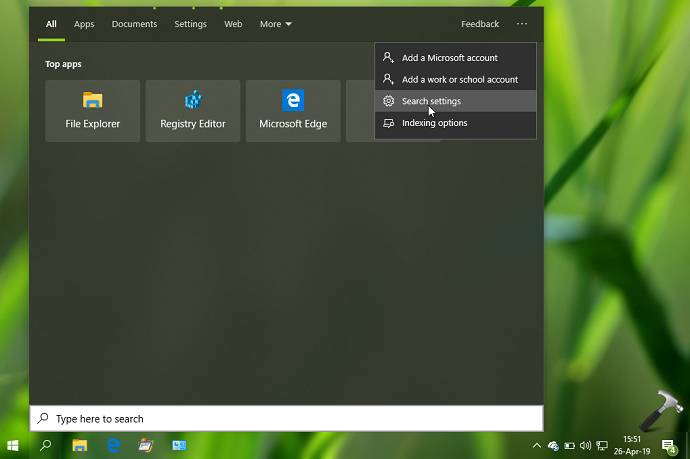Viewport: 690px width, 459px height.
Task: Choose Add a work or school account
Action: click(x=455, y=80)
